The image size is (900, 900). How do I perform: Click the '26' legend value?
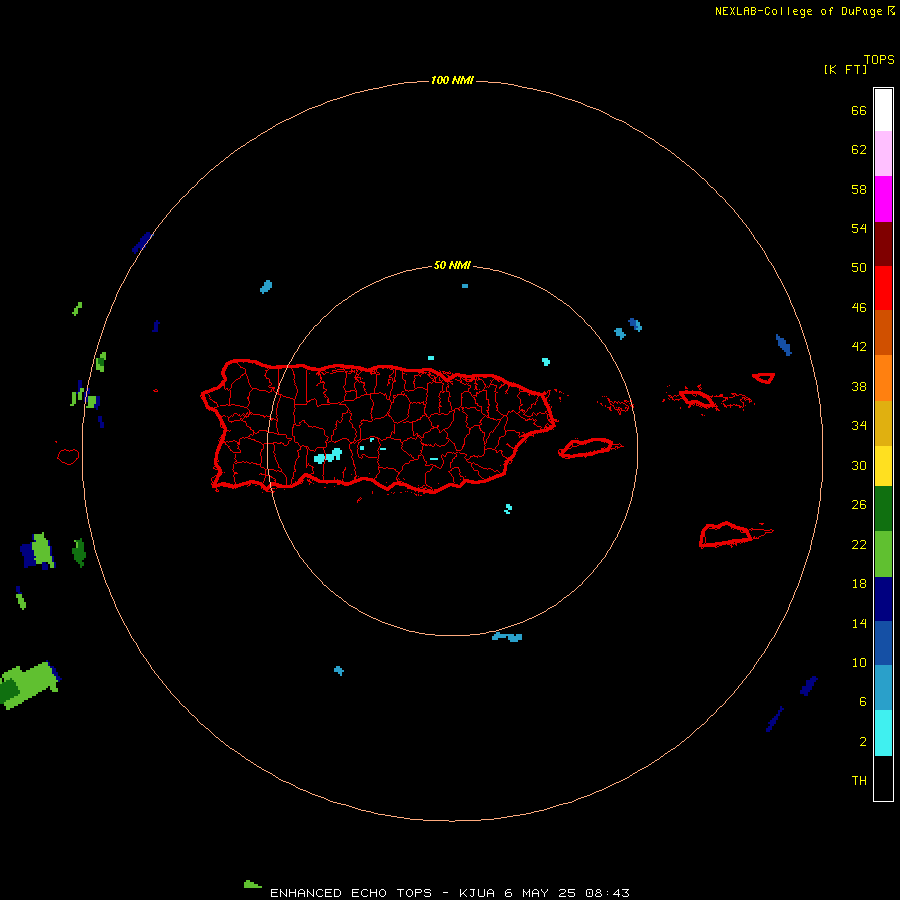pyautogui.click(x=859, y=505)
